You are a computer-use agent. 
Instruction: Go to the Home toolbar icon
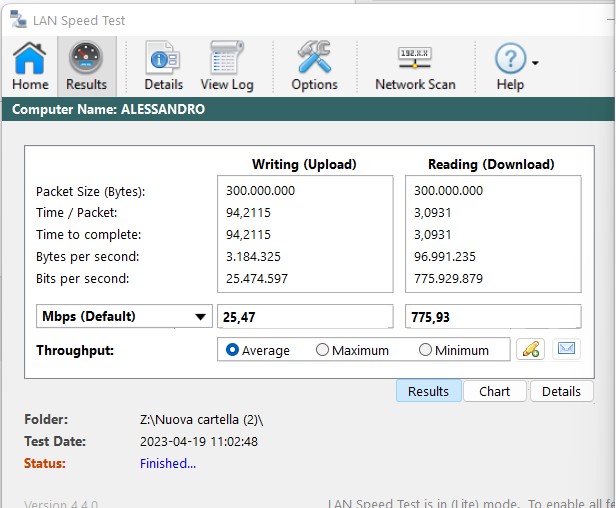(x=30, y=66)
